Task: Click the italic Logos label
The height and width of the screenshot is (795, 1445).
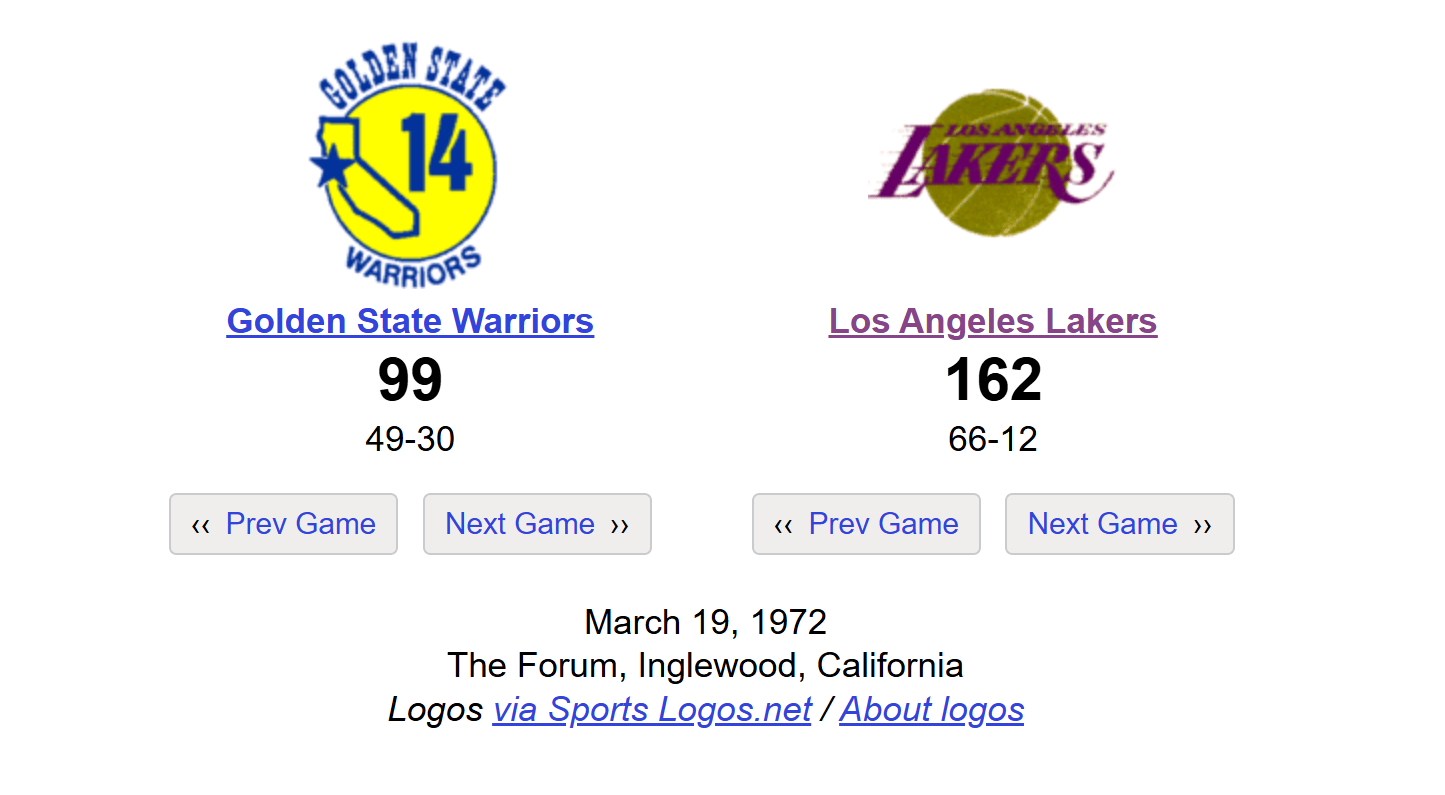Action: pyautogui.click(x=435, y=709)
